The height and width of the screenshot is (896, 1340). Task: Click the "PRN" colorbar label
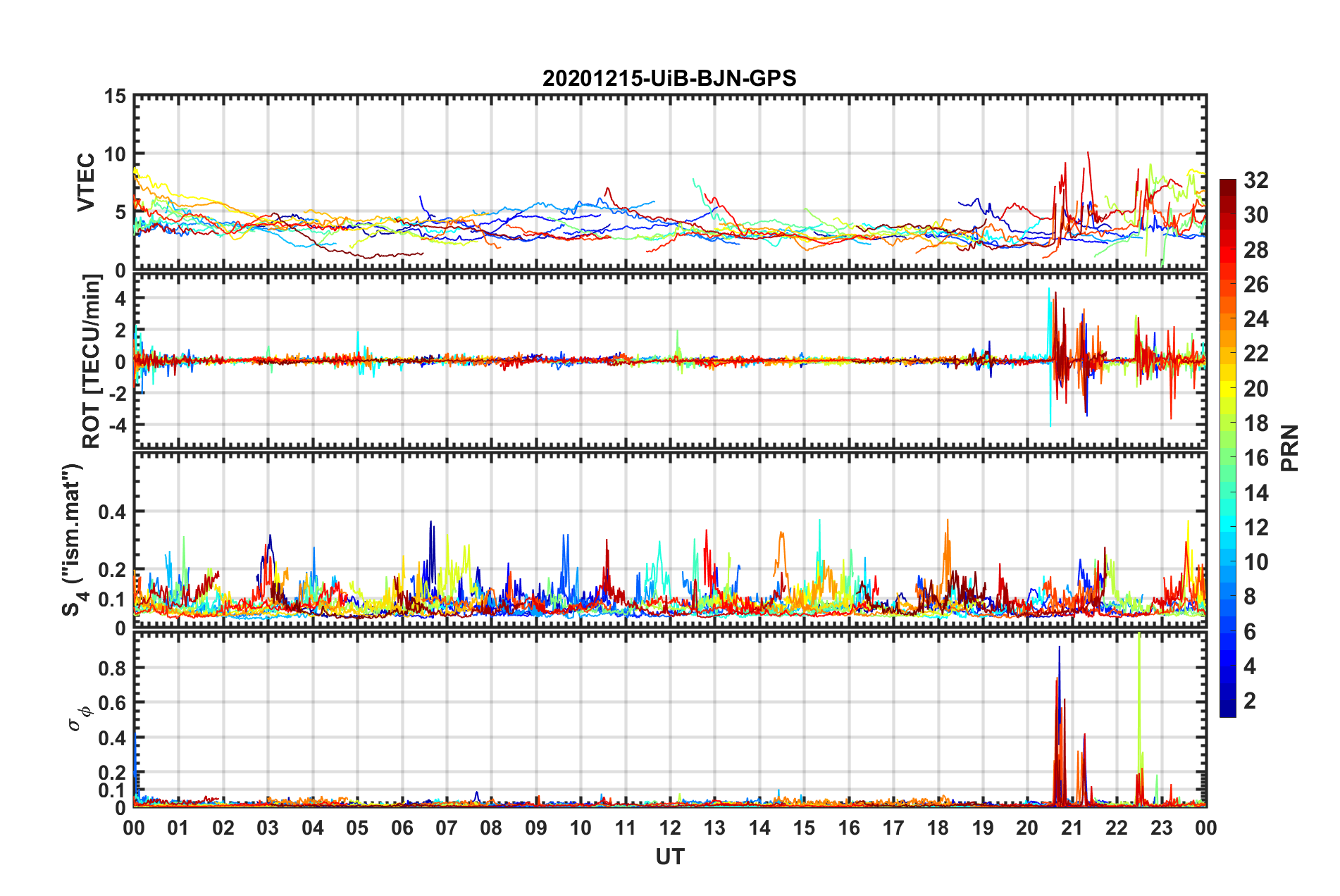[1290, 448]
